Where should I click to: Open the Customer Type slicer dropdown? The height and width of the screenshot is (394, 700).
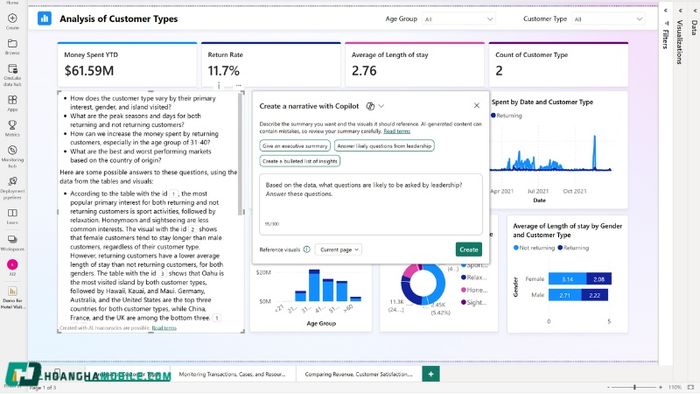[608, 19]
